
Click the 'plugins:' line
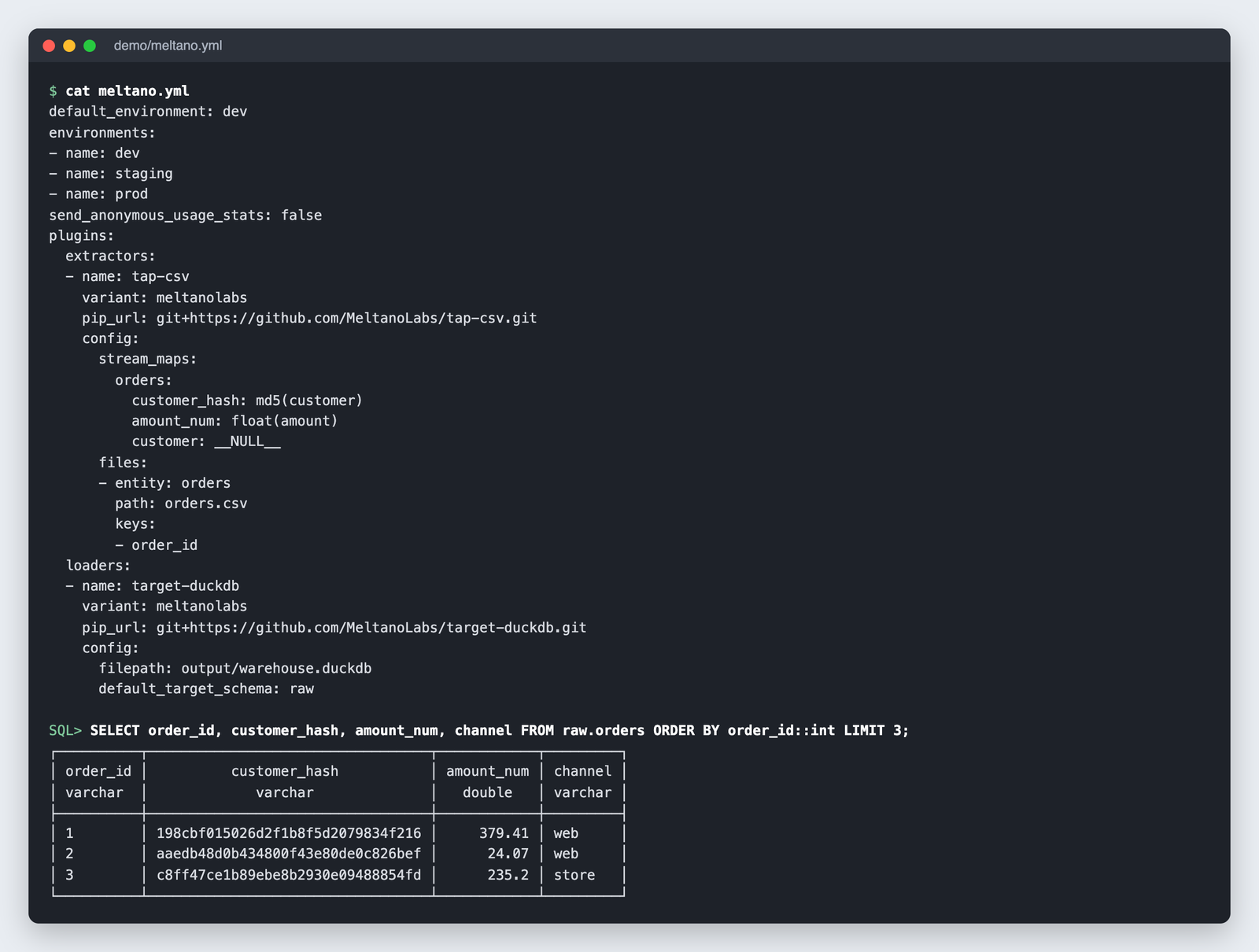[82, 236]
